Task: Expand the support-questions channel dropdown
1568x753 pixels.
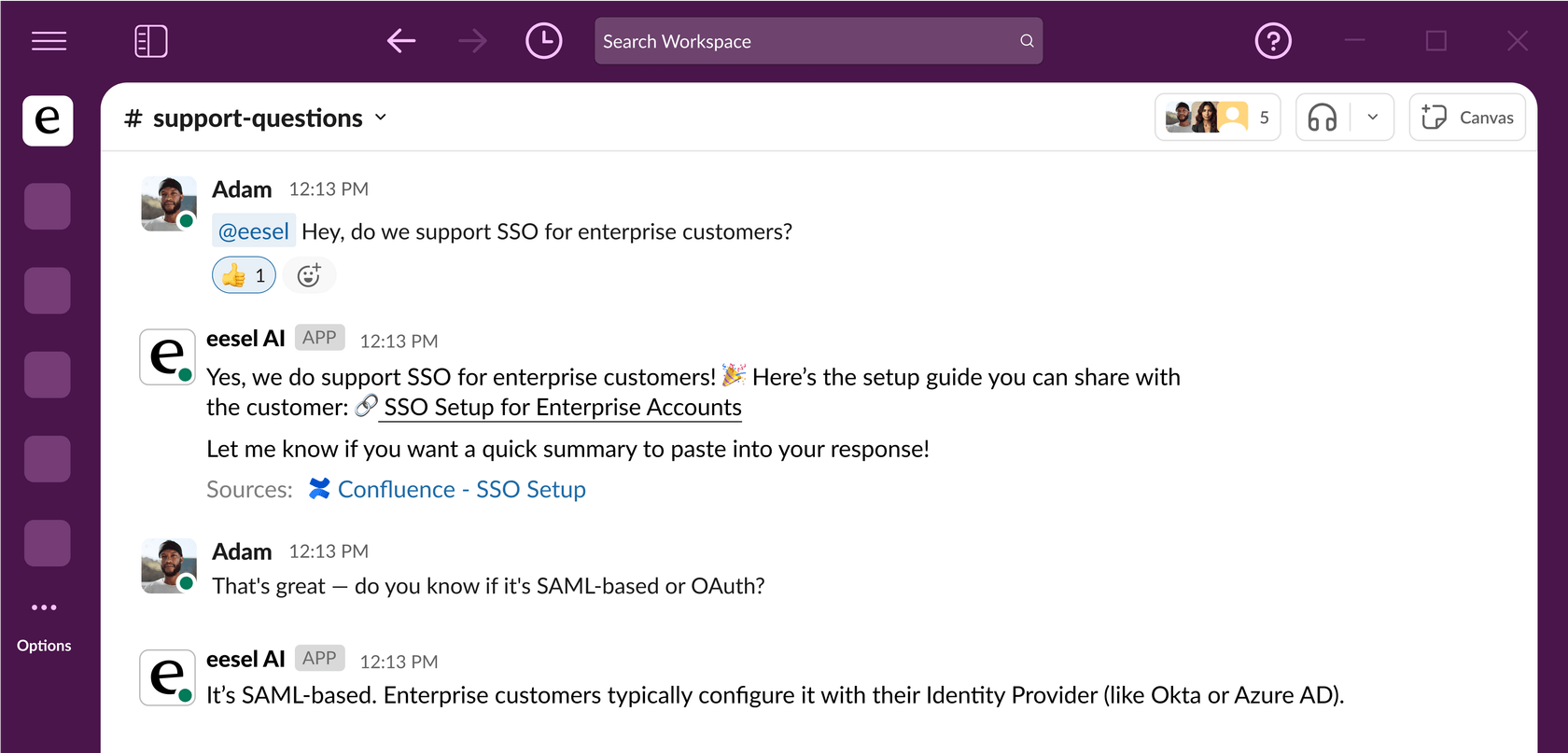Action: [x=381, y=118]
